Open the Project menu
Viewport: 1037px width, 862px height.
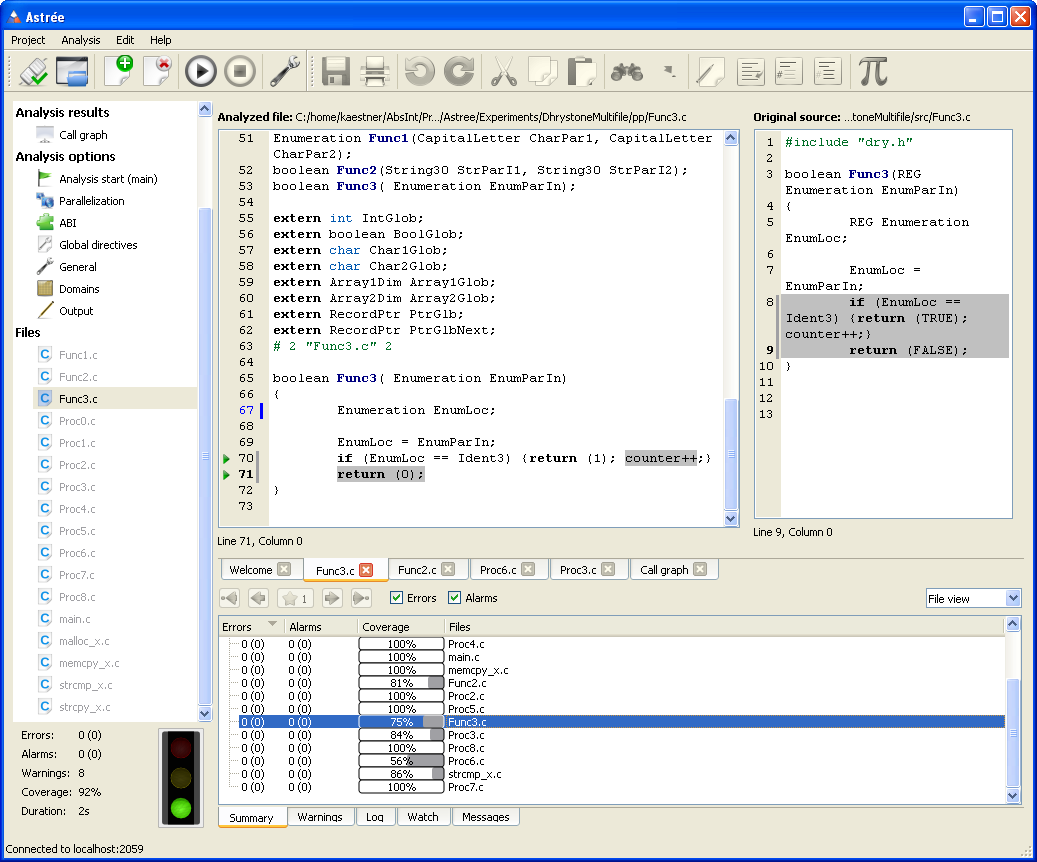click(x=28, y=40)
